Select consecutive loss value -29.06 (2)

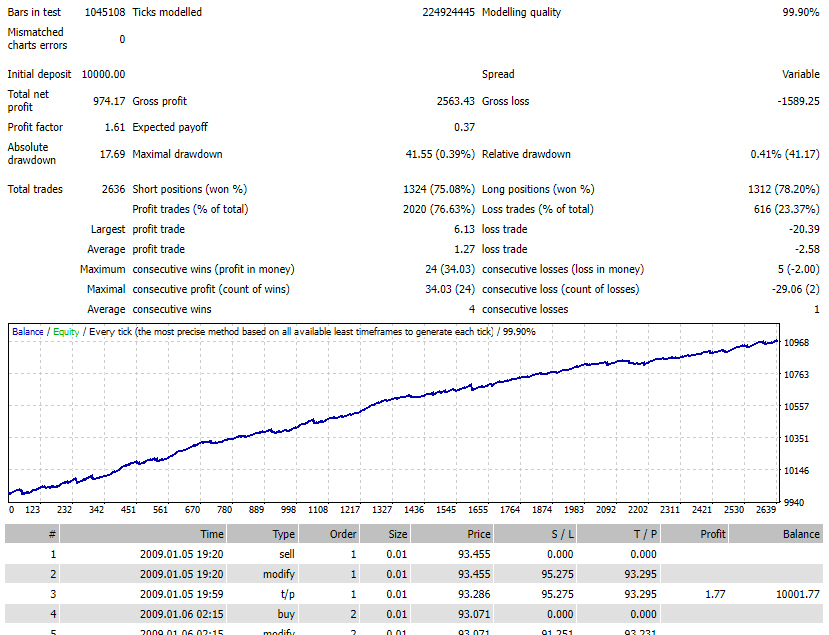[x=795, y=289]
